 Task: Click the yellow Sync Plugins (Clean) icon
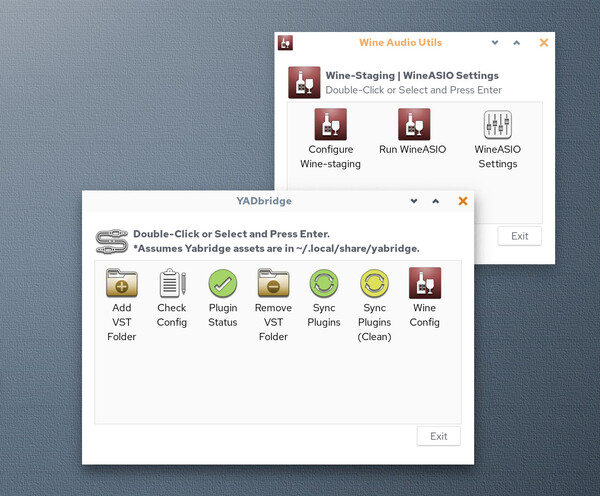click(374, 283)
